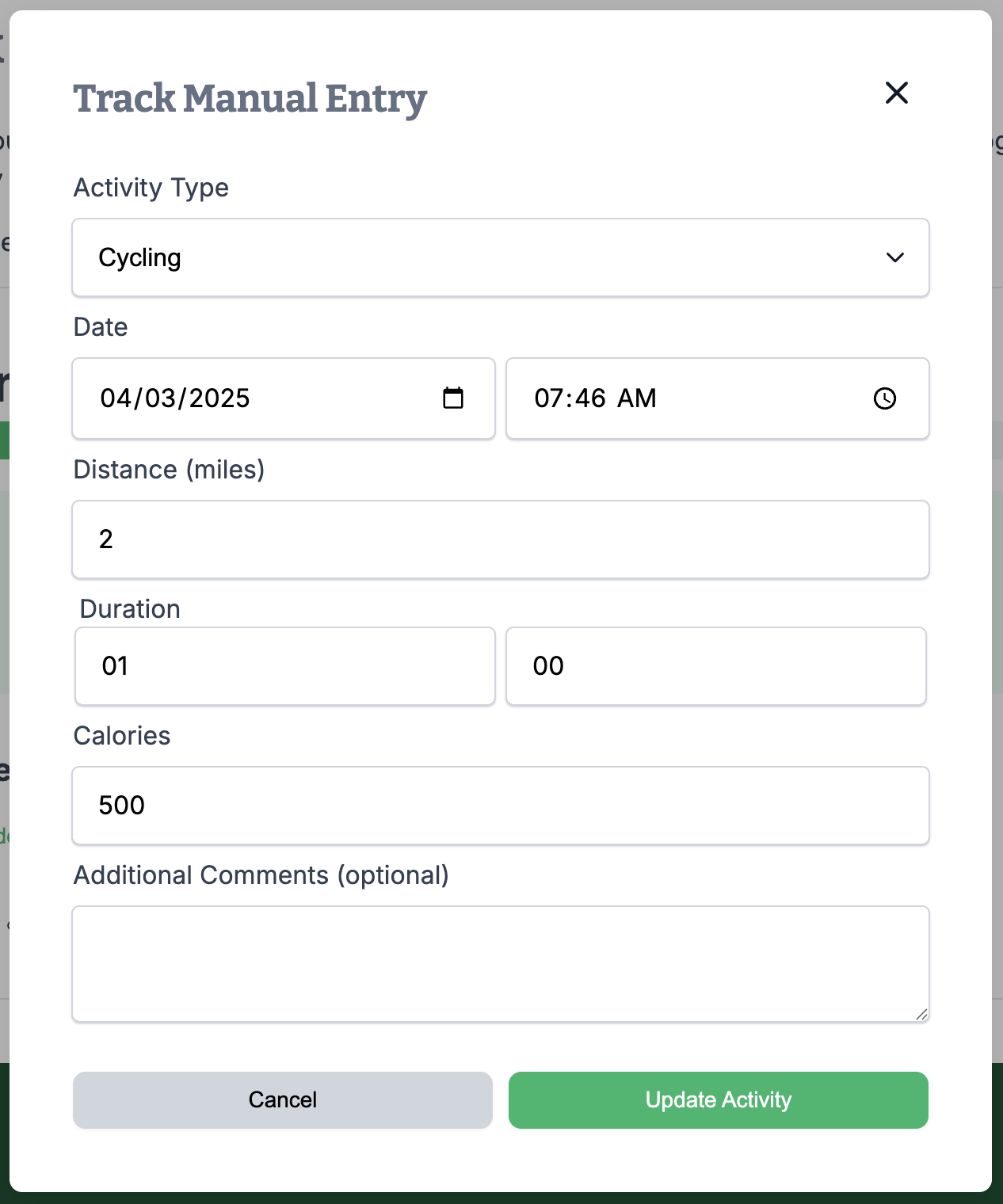
Task: Focus the Distance (miles) field
Action: coord(499,539)
